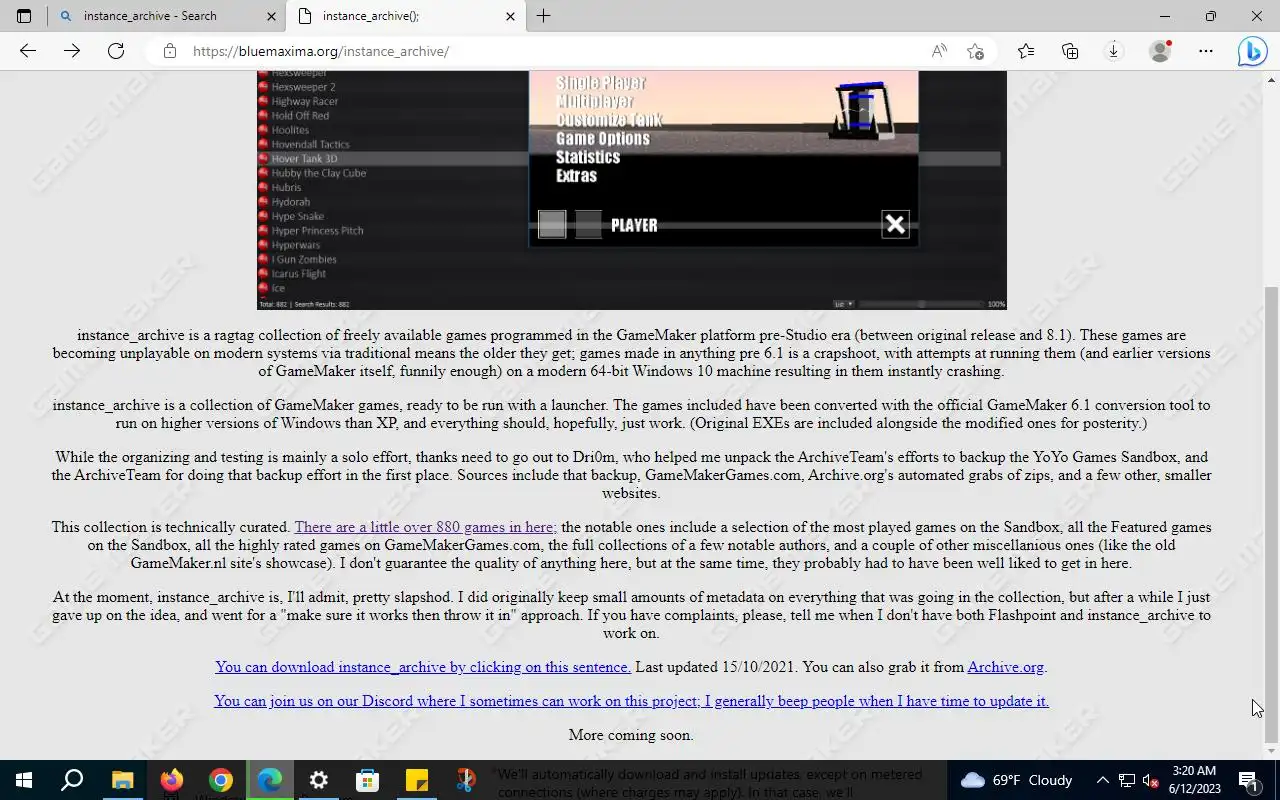The image size is (1280, 800).
Task: Open File Explorer from taskbar
Action: [x=122, y=780]
